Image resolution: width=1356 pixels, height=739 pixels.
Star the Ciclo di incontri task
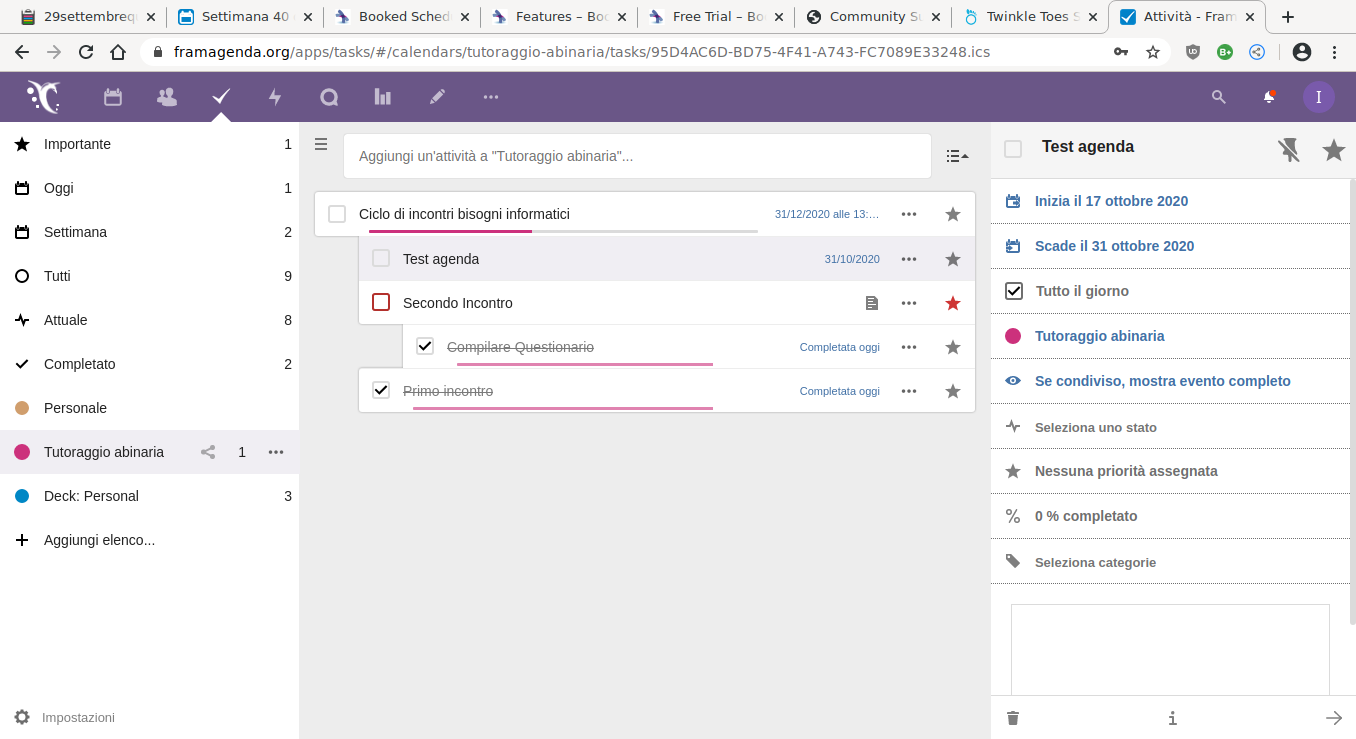(953, 214)
